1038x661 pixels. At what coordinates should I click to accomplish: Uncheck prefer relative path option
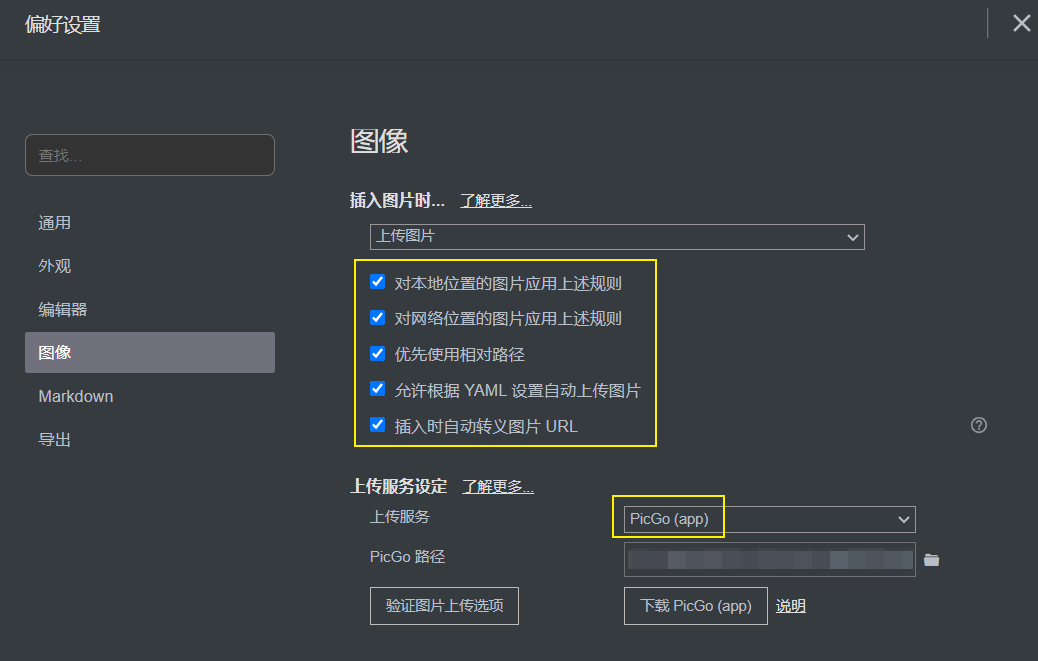(x=378, y=354)
